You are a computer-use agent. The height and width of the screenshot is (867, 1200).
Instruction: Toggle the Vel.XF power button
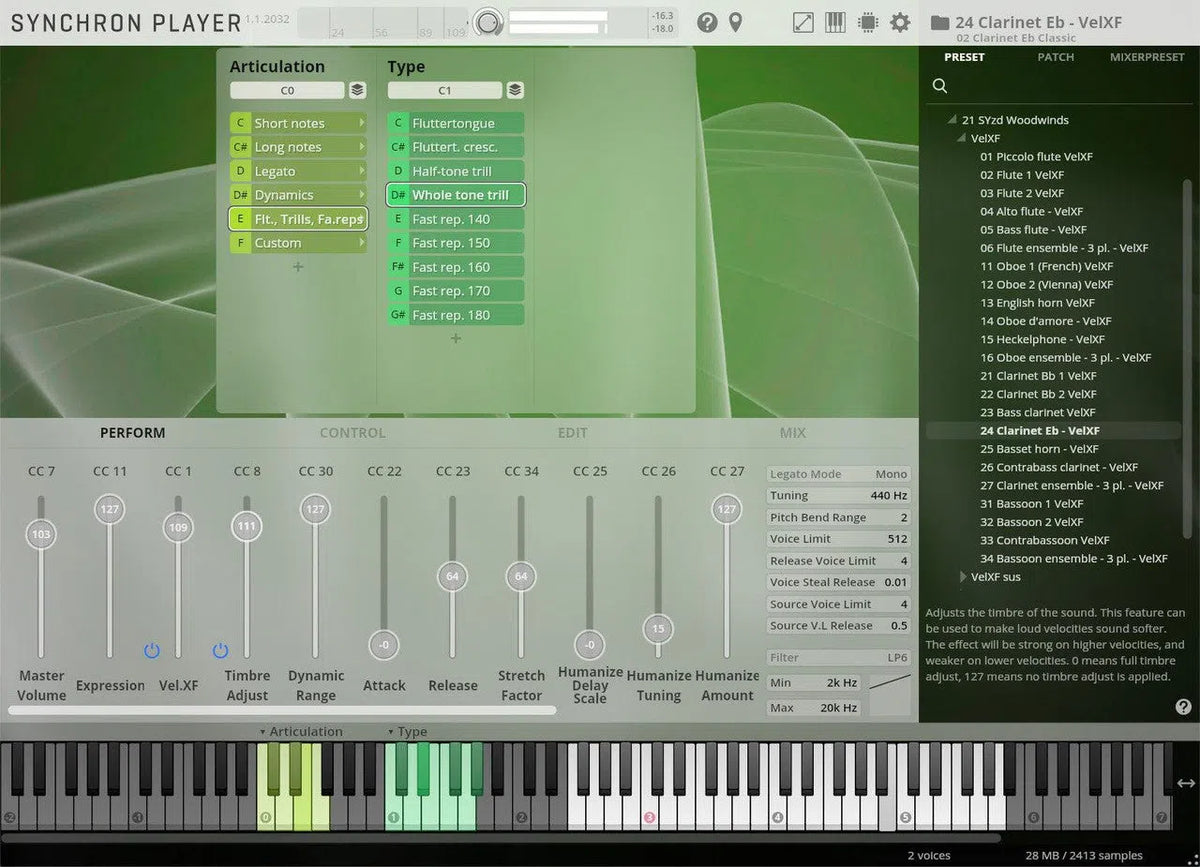tap(152, 651)
